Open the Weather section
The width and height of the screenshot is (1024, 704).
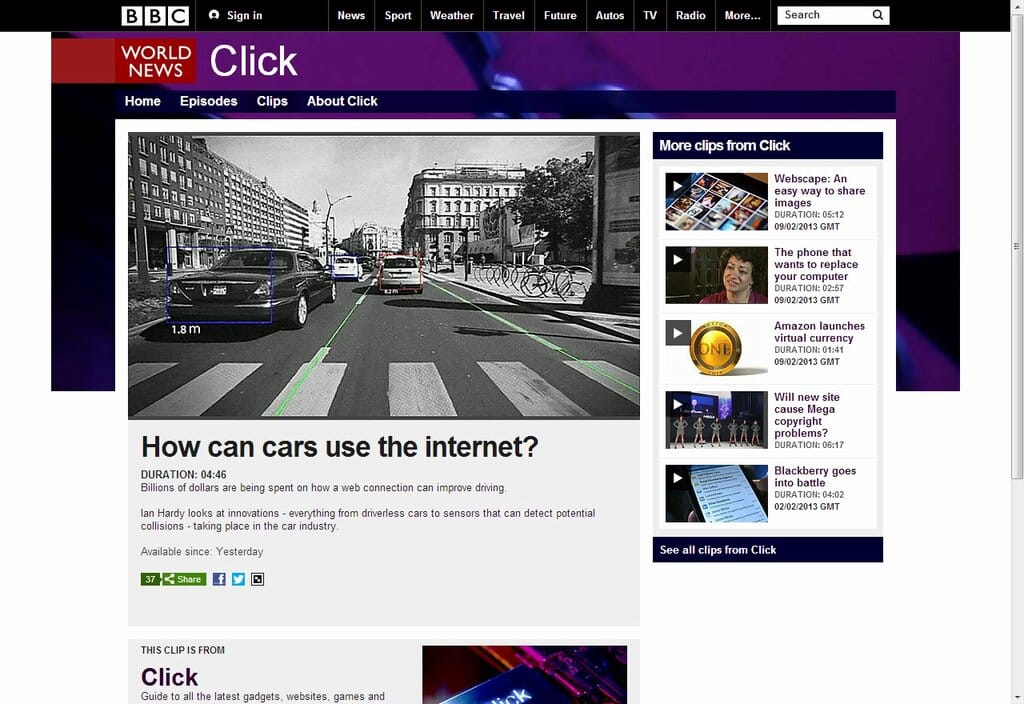pos(451,16)
